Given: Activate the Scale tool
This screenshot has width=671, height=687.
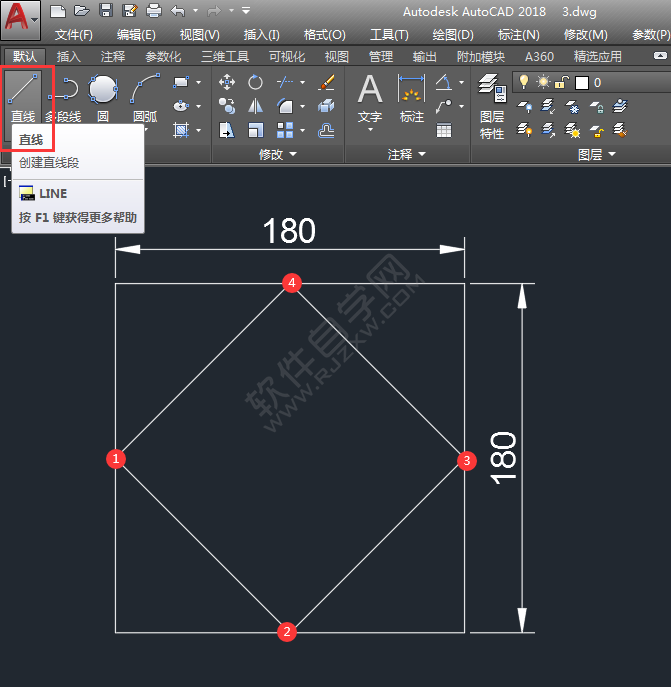Looking at the screenshot, I should pos(255,130).
